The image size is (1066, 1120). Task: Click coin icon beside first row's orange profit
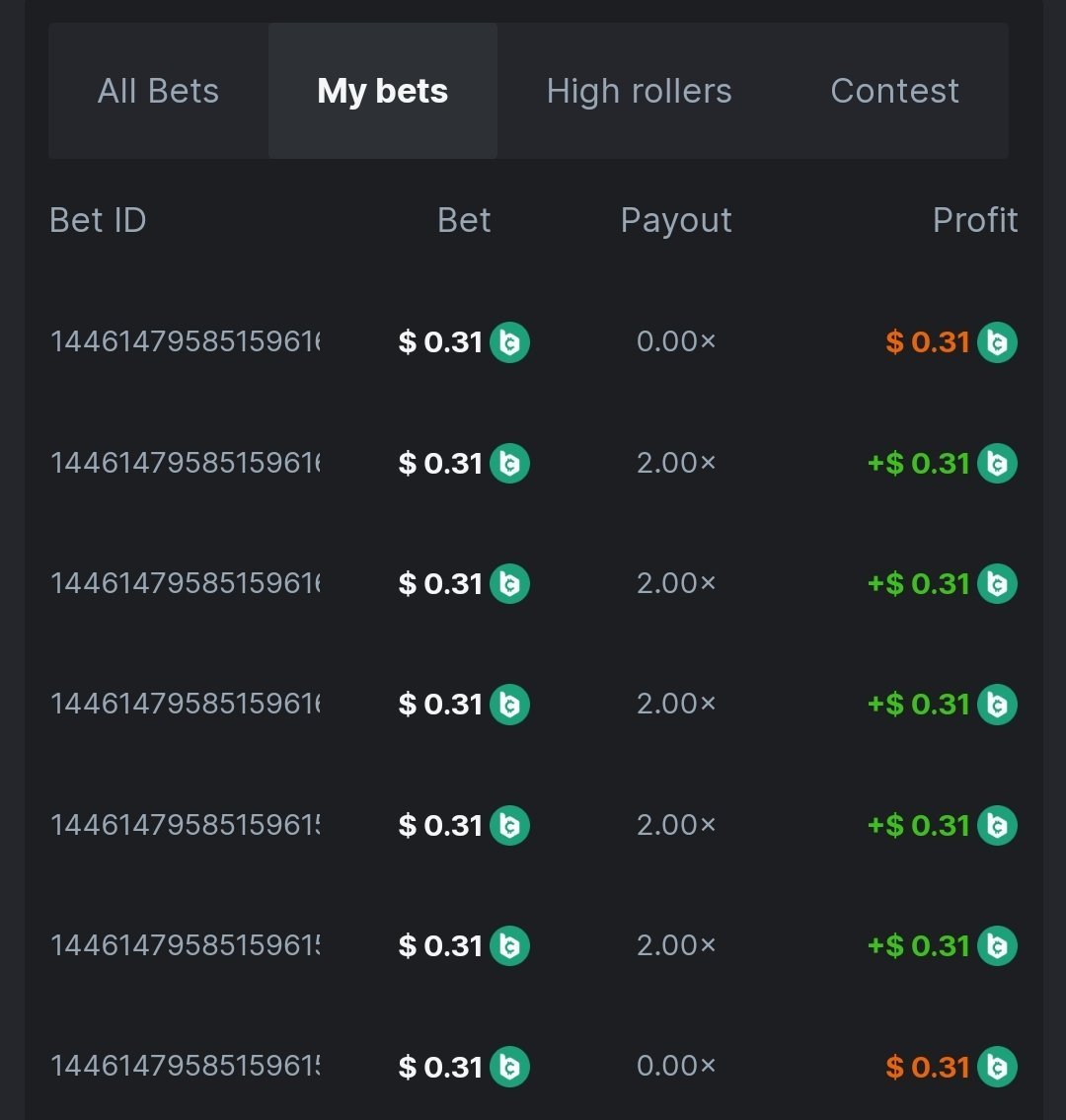click(x=997, y=342)
